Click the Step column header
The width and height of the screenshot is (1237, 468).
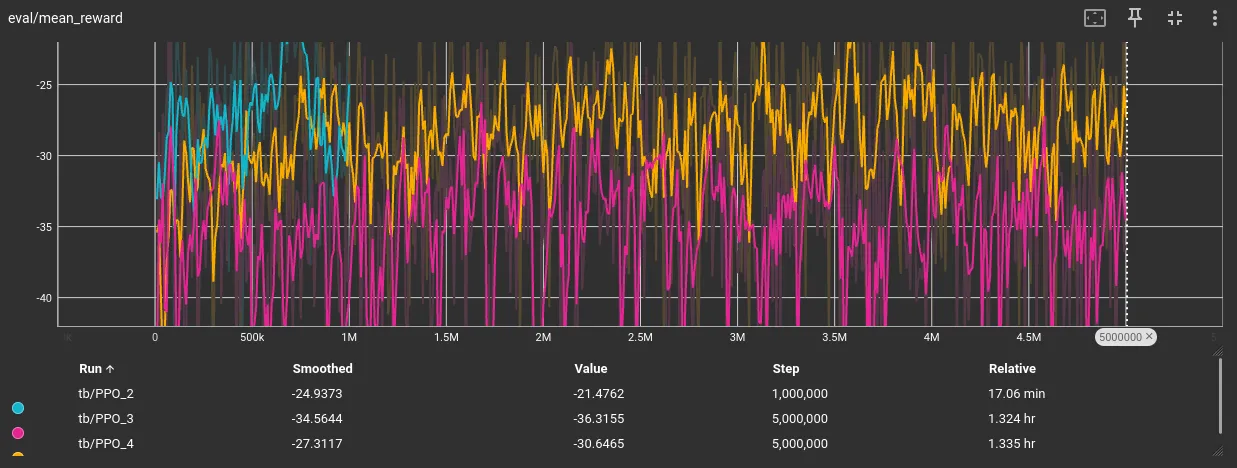(786, 369)
